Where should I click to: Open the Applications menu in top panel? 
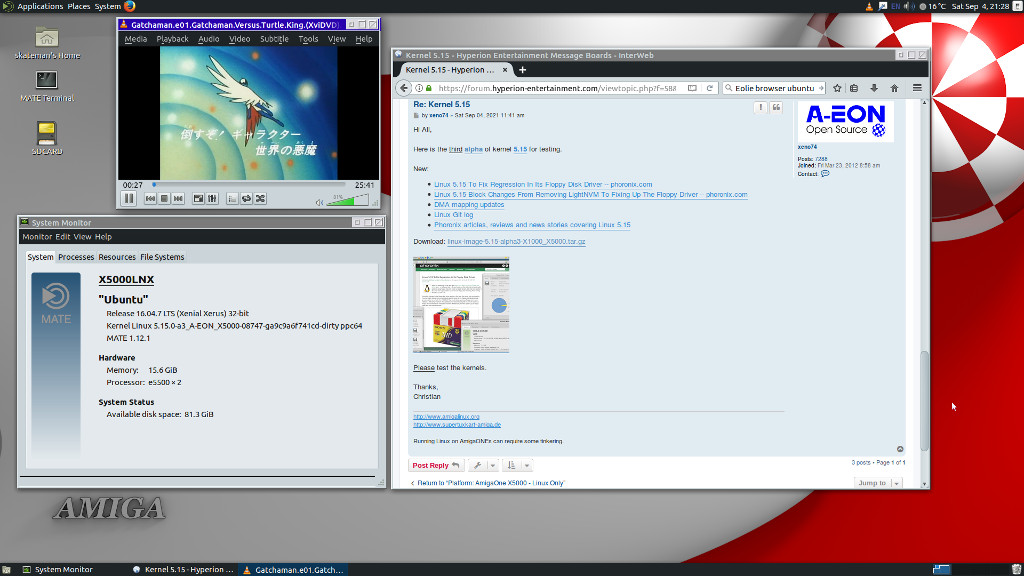point(40,7)
